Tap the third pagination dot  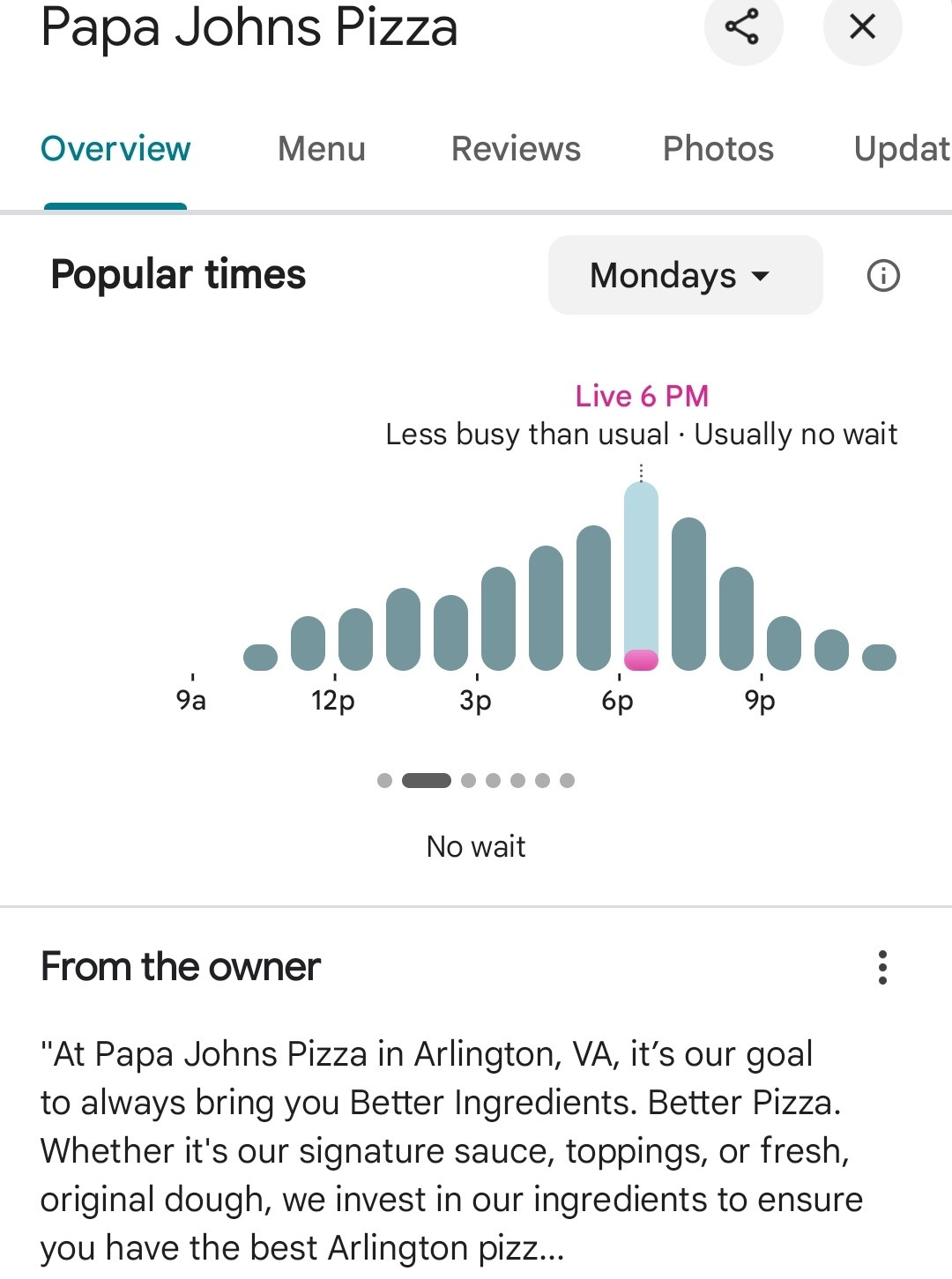coord(468,780)
